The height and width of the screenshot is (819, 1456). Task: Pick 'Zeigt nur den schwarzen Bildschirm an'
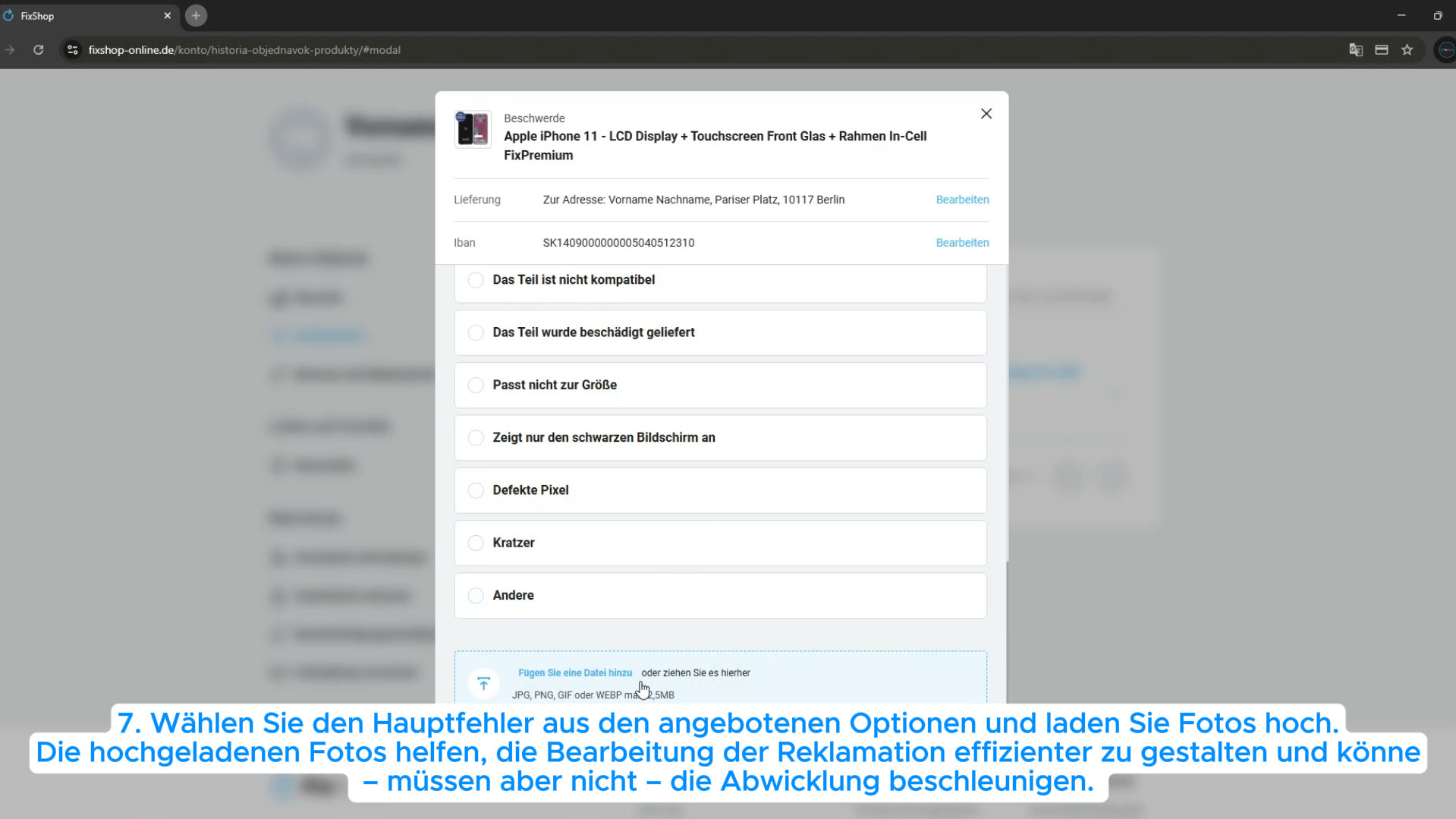tap(476, 438)
